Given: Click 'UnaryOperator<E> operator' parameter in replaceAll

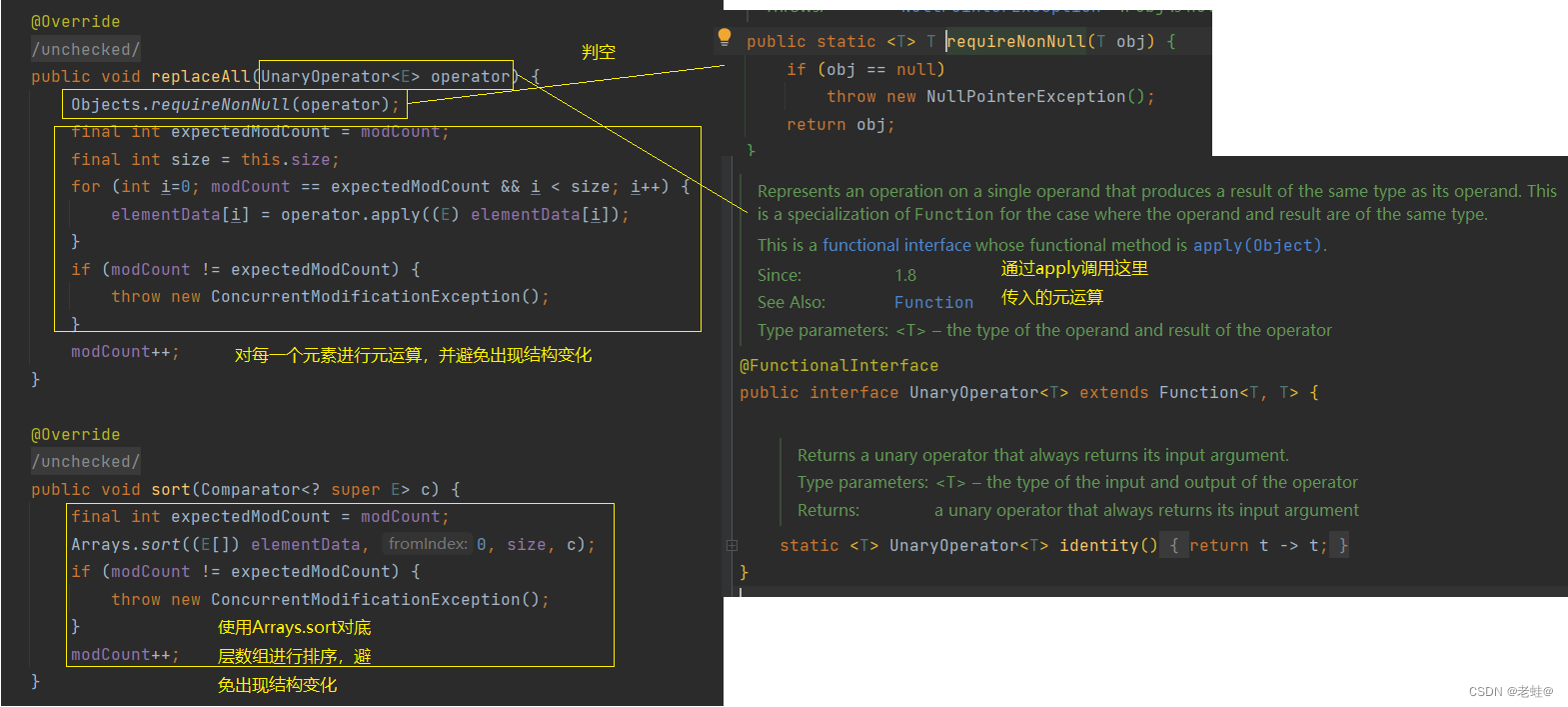Looking at the screenshot, I should [386, 76].
